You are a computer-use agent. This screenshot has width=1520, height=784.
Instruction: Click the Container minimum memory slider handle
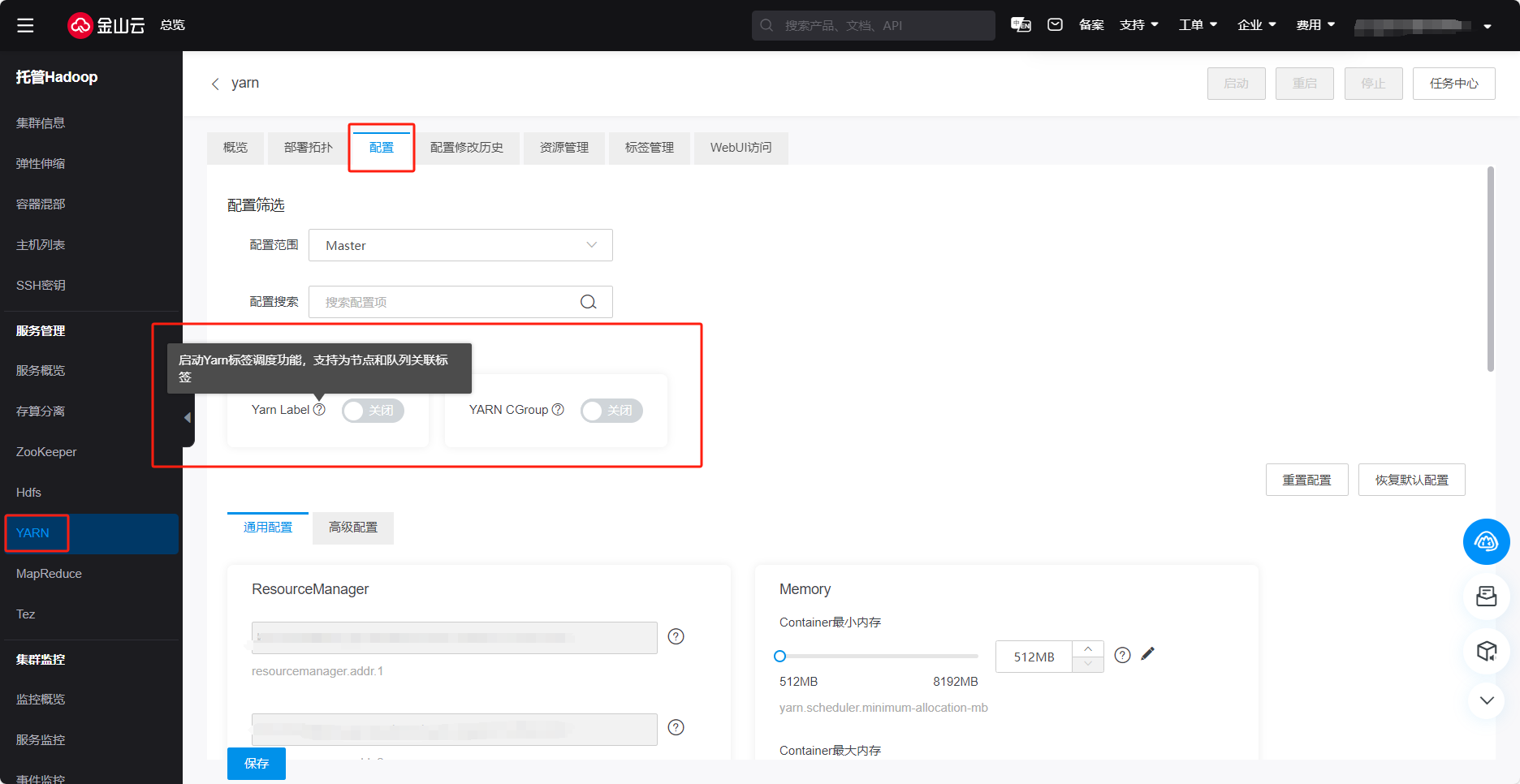[x=780, y=656]
